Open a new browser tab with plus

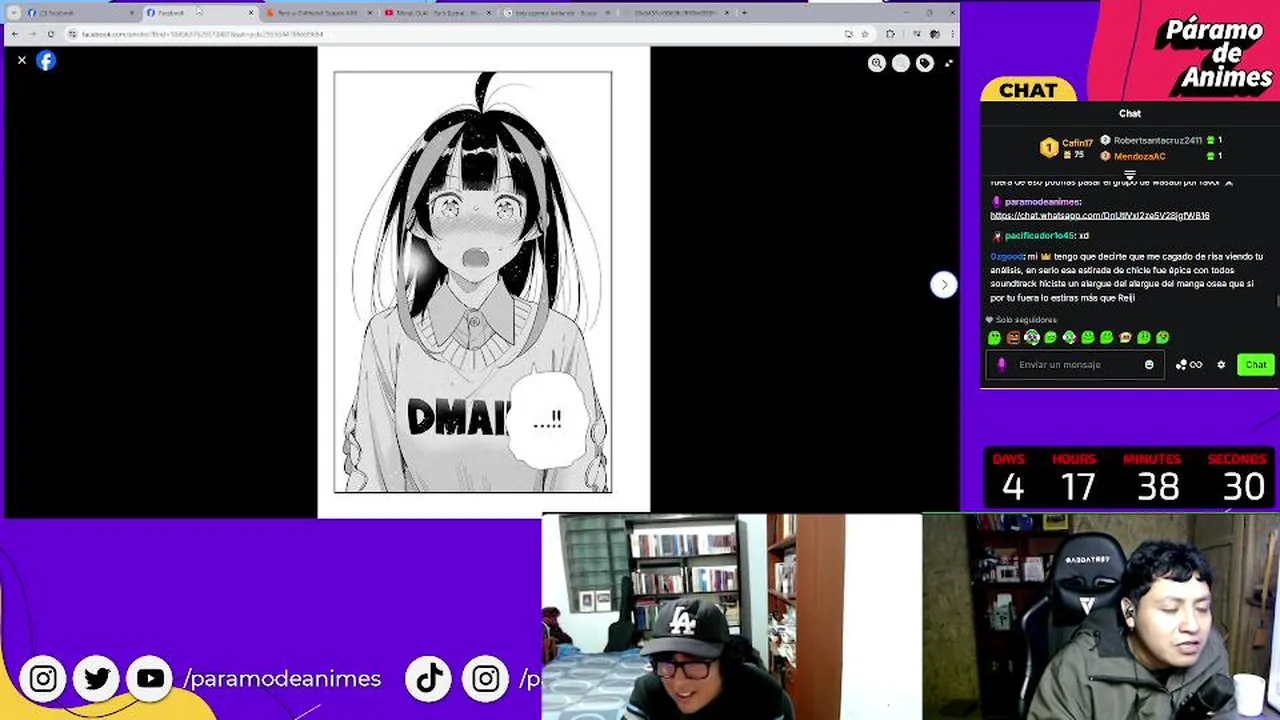743,13
